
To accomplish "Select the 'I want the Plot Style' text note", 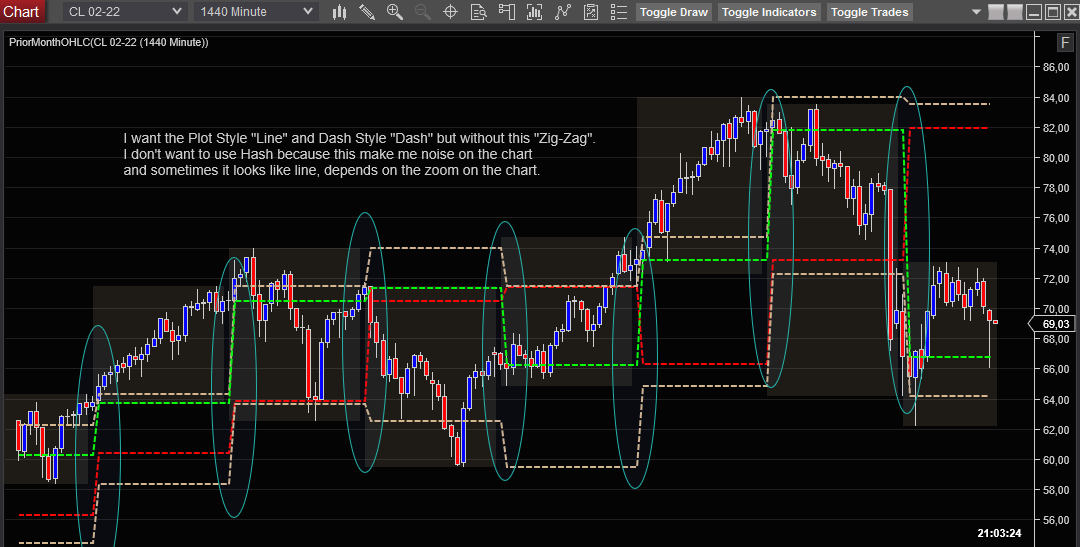I will pyautogui.click(x=360, y=154).
